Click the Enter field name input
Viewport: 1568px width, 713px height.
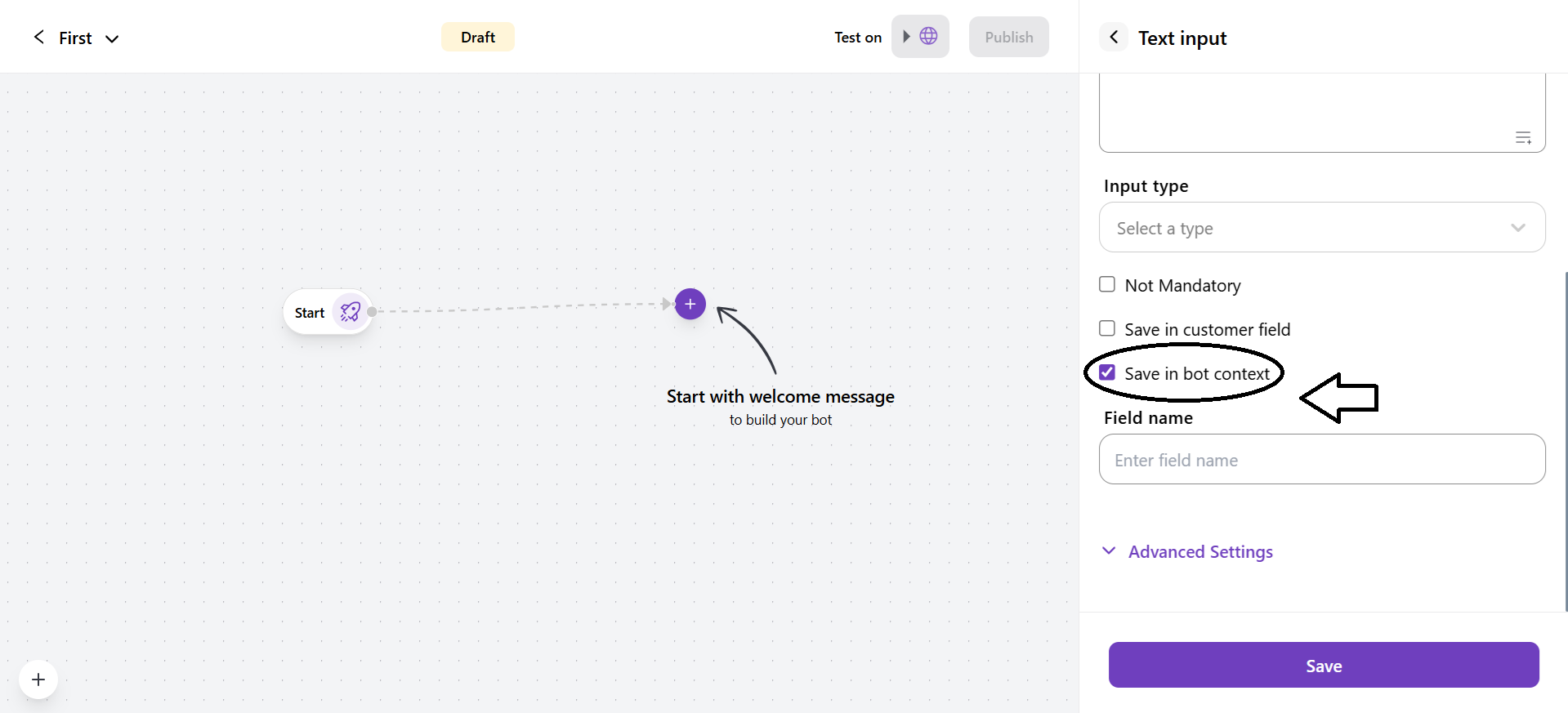1321,460
